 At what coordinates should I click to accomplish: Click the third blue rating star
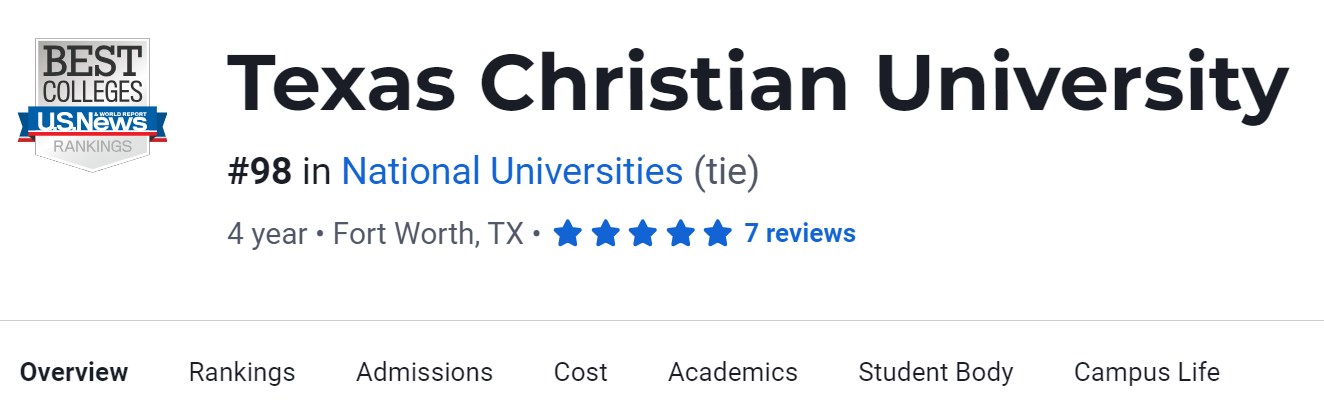pos(642,234)
